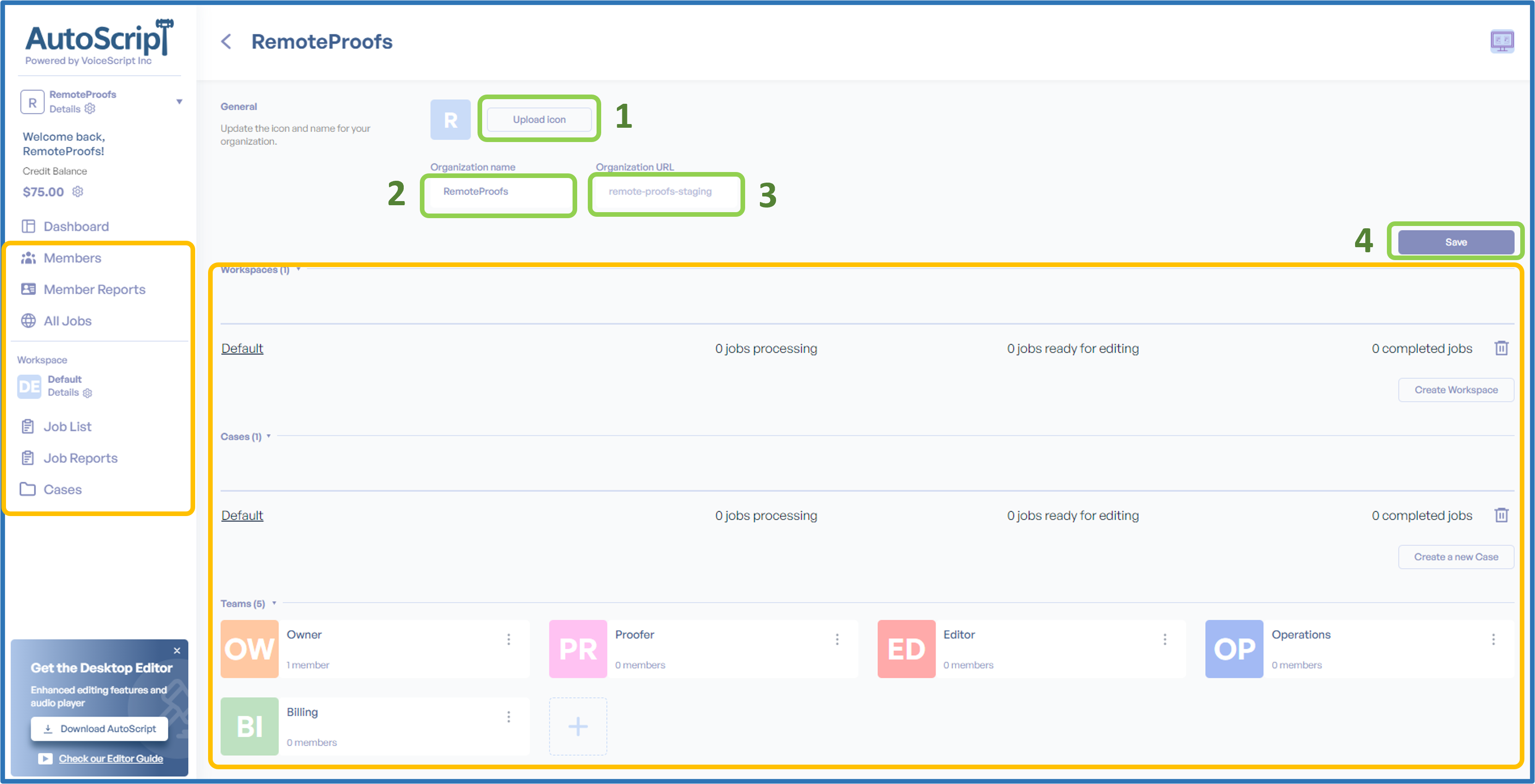
Task: Click the Editor guide video play icon
Action: (45, 758)
